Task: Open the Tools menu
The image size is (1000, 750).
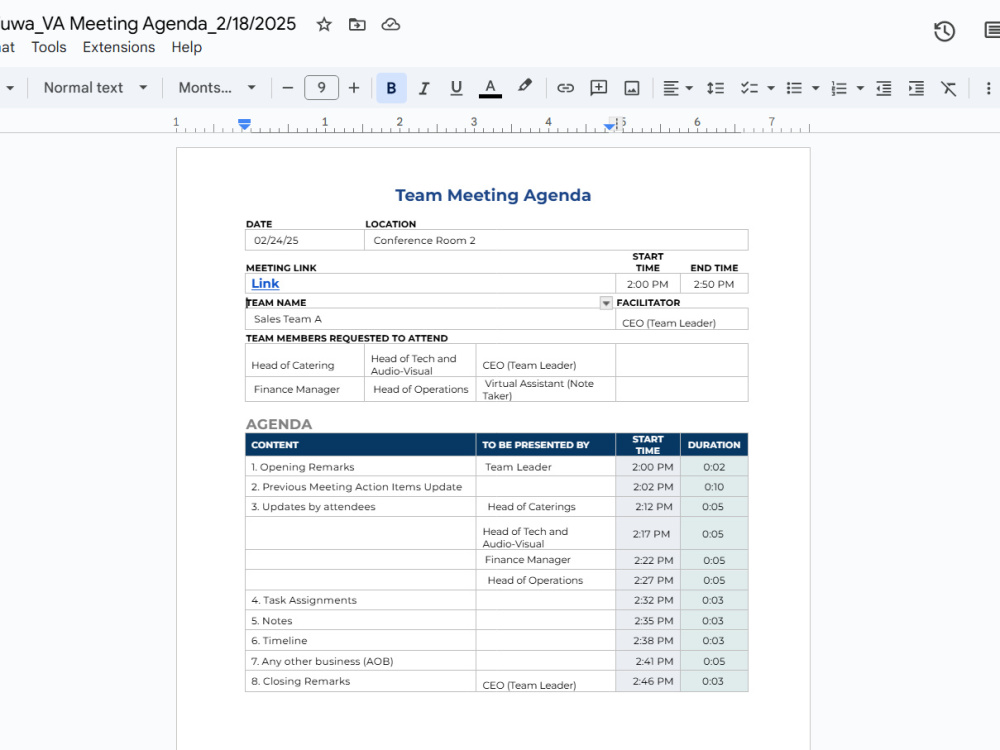Action: click(x=48, y=47)
